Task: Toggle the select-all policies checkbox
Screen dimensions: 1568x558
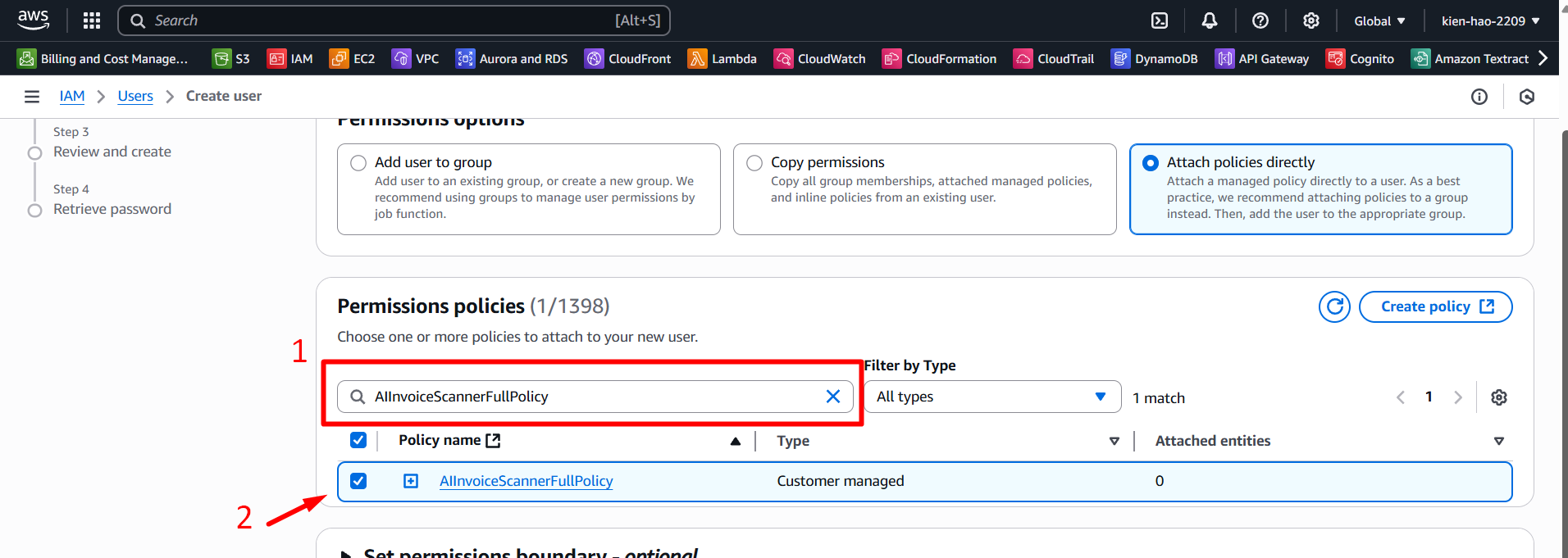Action: 358,440
